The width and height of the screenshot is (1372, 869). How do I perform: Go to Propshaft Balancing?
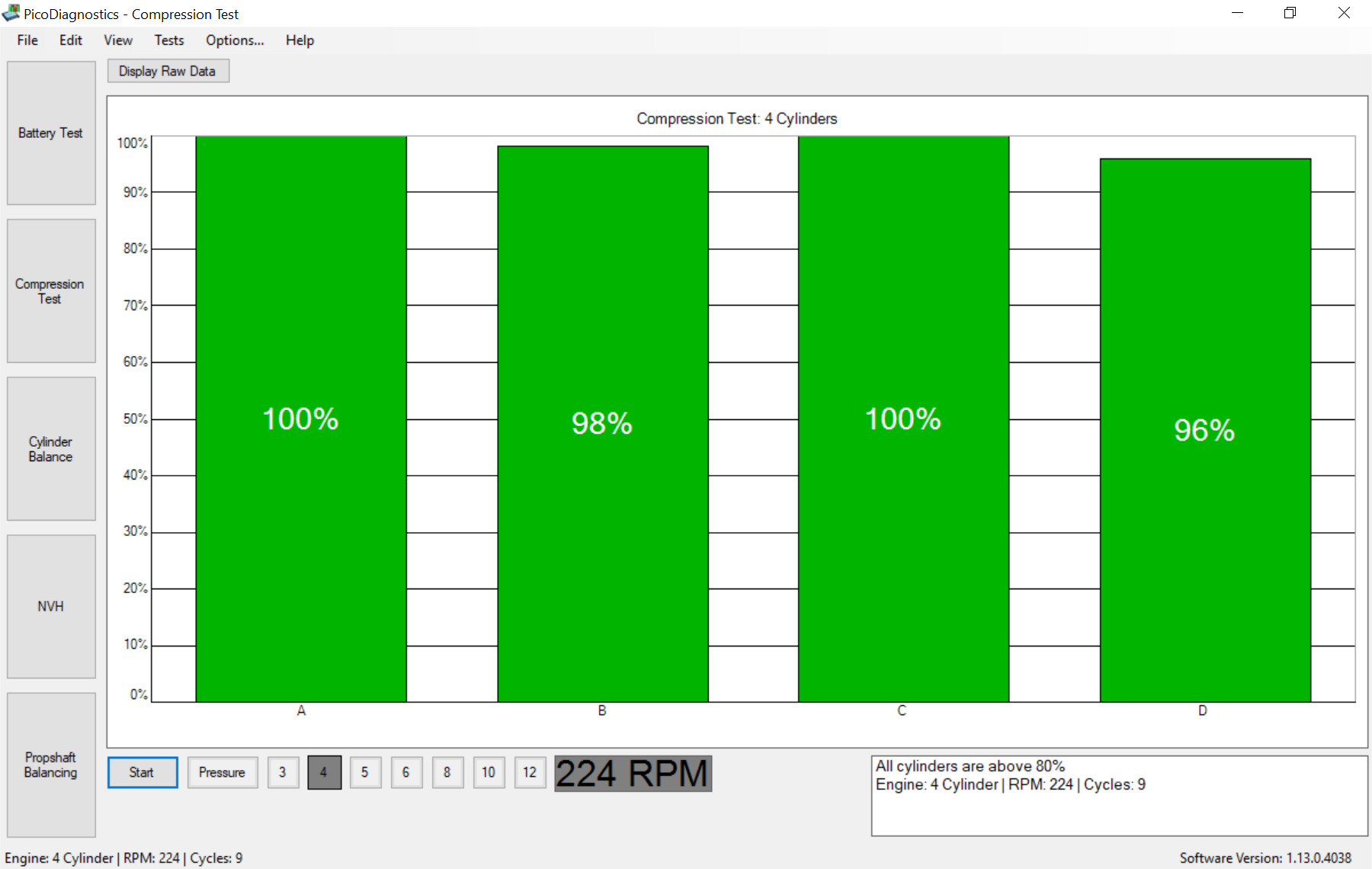pos(51,765)
